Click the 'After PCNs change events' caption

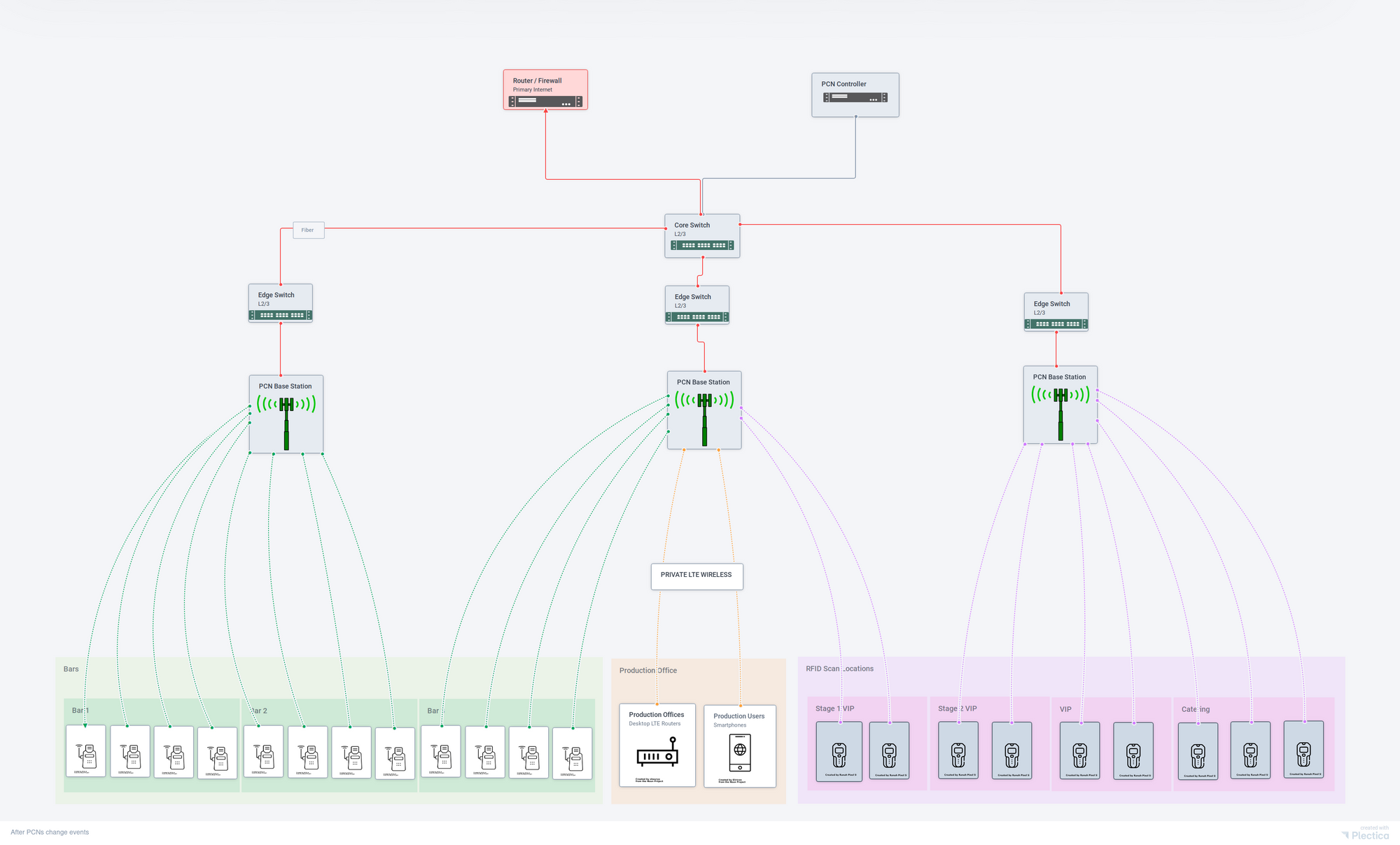[50, 832]
